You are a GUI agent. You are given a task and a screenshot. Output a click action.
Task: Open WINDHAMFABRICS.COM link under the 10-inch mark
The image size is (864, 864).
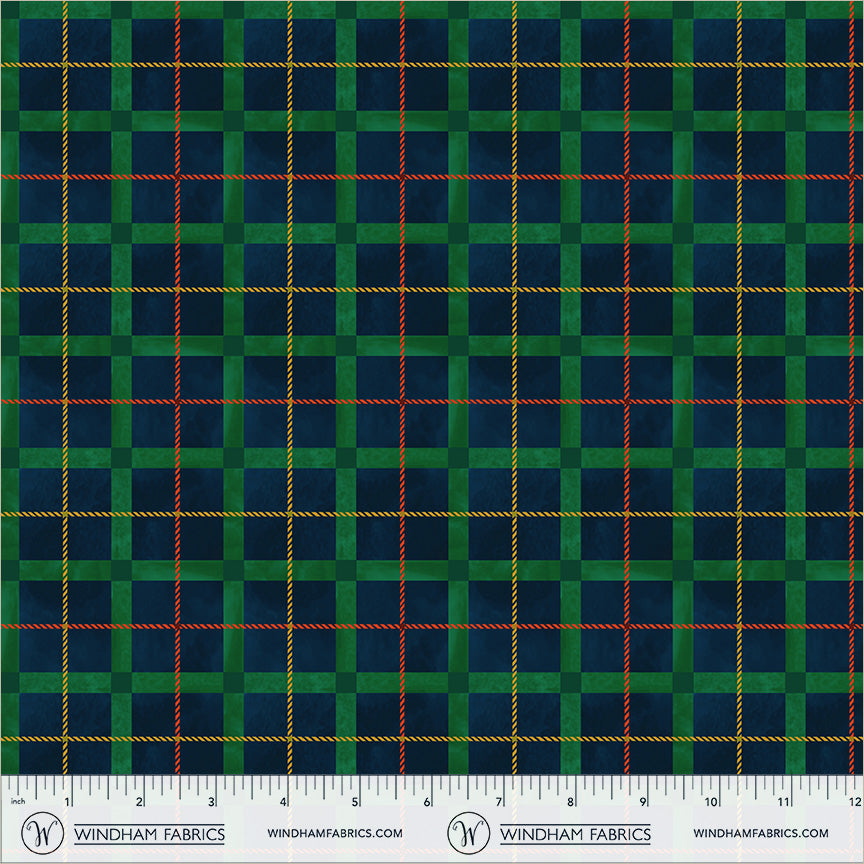pos(760,833)
